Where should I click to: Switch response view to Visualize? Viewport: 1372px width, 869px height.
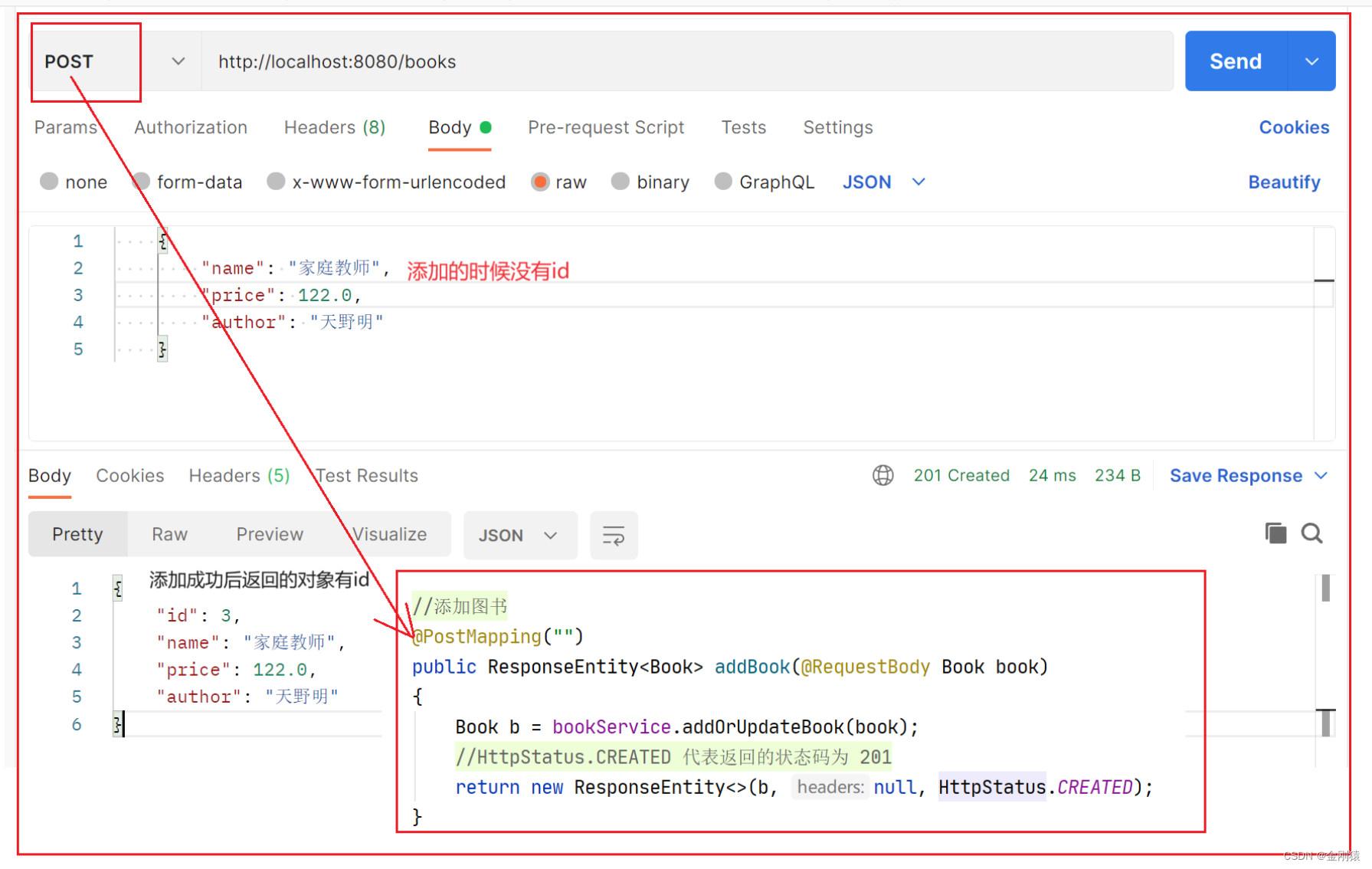click(389, 534)
